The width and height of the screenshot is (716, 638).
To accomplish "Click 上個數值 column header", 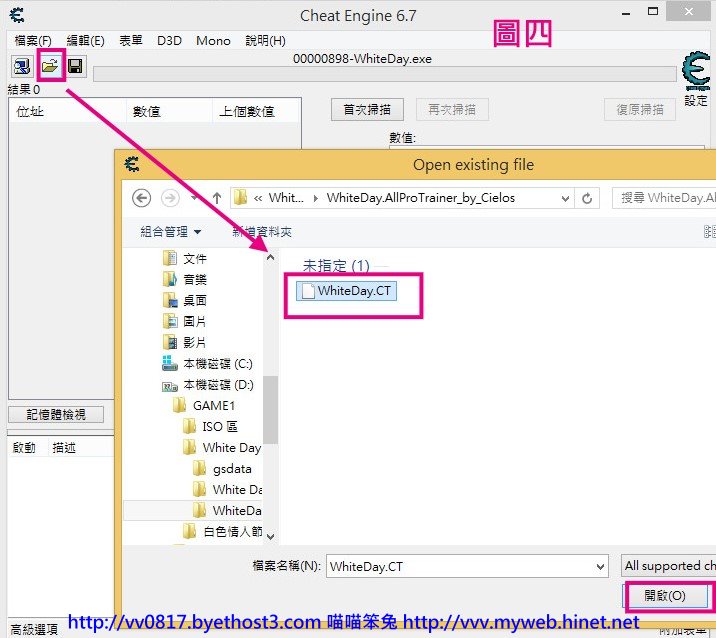I will coord(256,111).
